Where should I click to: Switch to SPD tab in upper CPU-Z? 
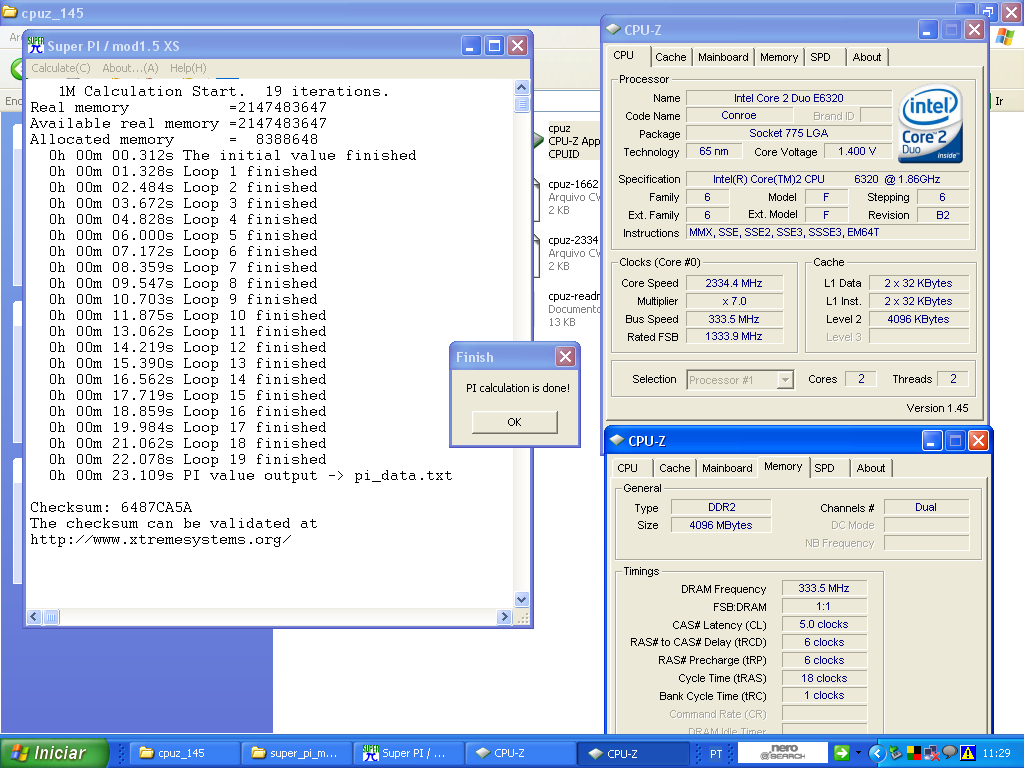pyautogui.click(x=820, y=57)
